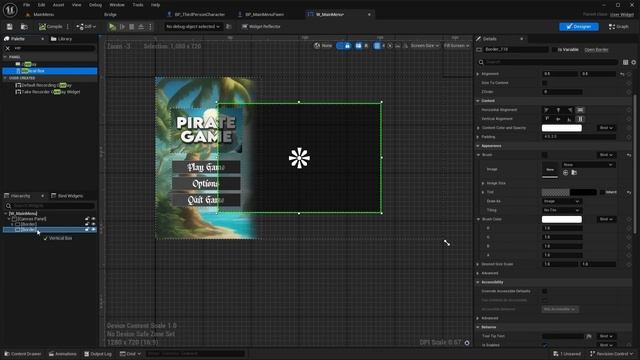Open Details property matrix grid icon
640x360 pixels.
pos(625,62)
